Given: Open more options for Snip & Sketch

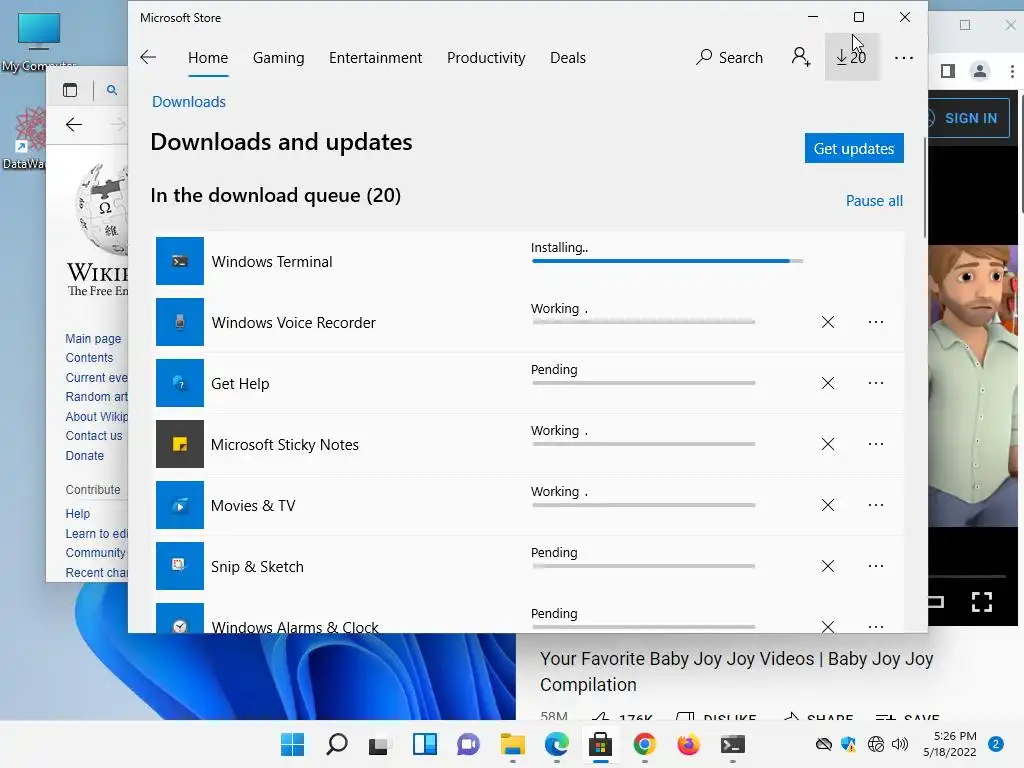Looking at the screenshot, I should click(876, 566).
